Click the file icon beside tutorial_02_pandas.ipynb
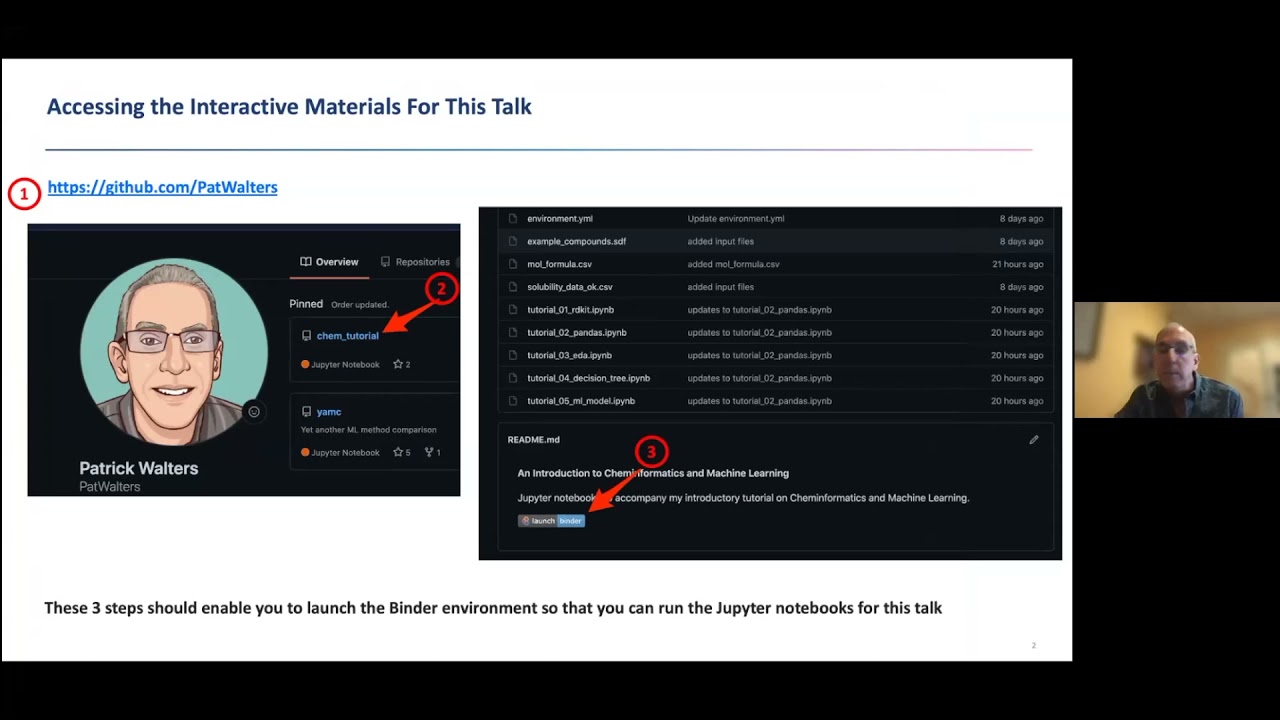Image resolution: width=1280 pixels, height=720 pixels. (513, 333)
